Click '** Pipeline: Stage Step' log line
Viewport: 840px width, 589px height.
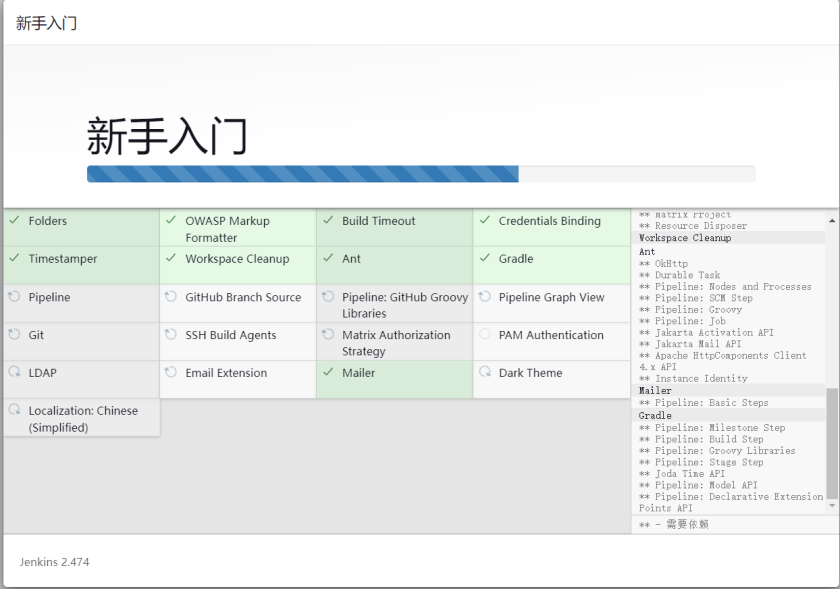701,462
